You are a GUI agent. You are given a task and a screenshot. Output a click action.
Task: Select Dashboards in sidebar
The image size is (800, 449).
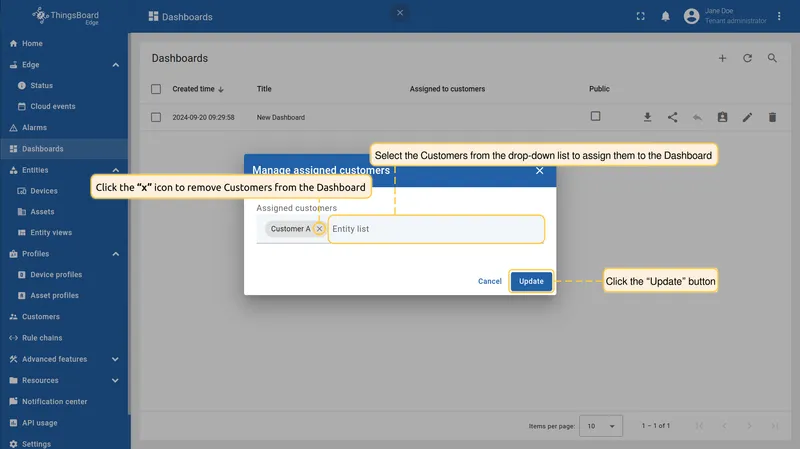[x=64, y=148]
